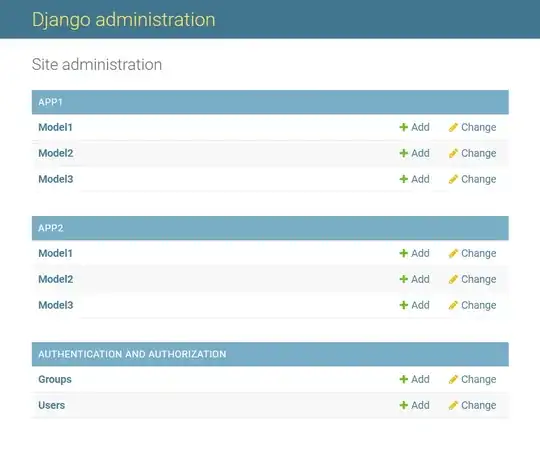Click the green plus icon for APP1 Model1

pyautogui.click(x=404, y=127)
